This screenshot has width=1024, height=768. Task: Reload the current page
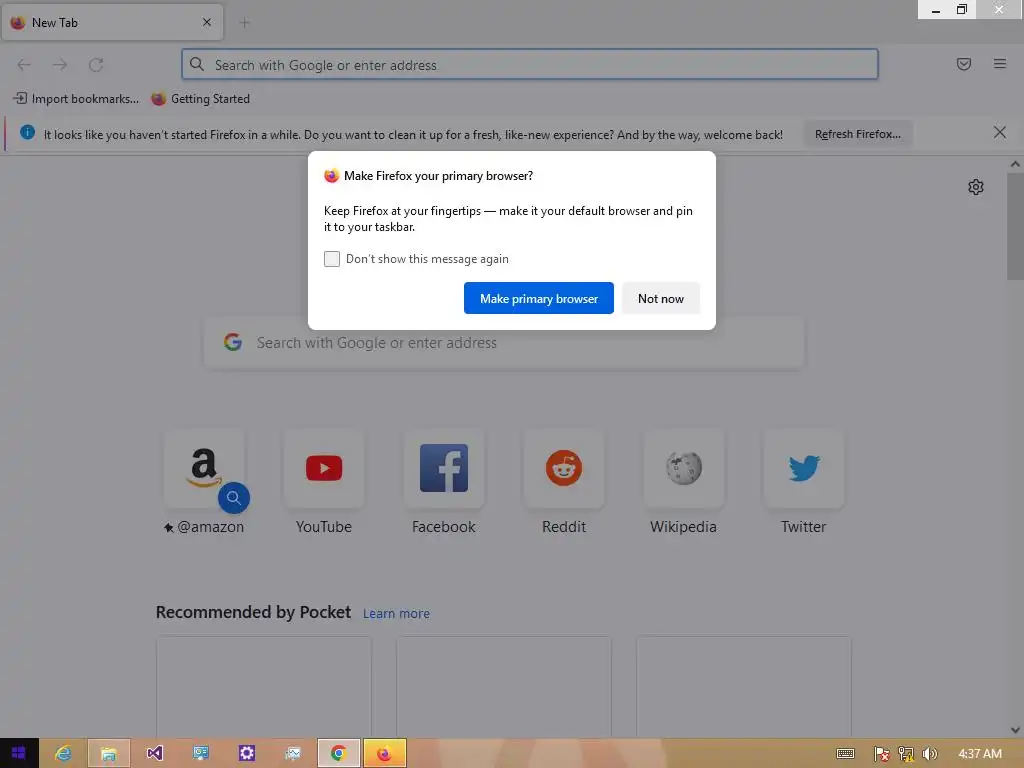pyautogui.click(x=96, y=65)
